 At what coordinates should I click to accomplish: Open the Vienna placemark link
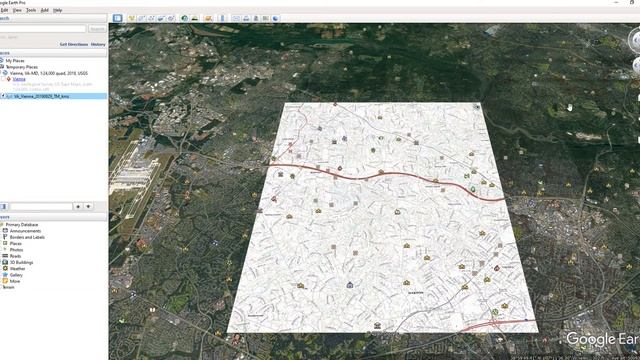19,79
